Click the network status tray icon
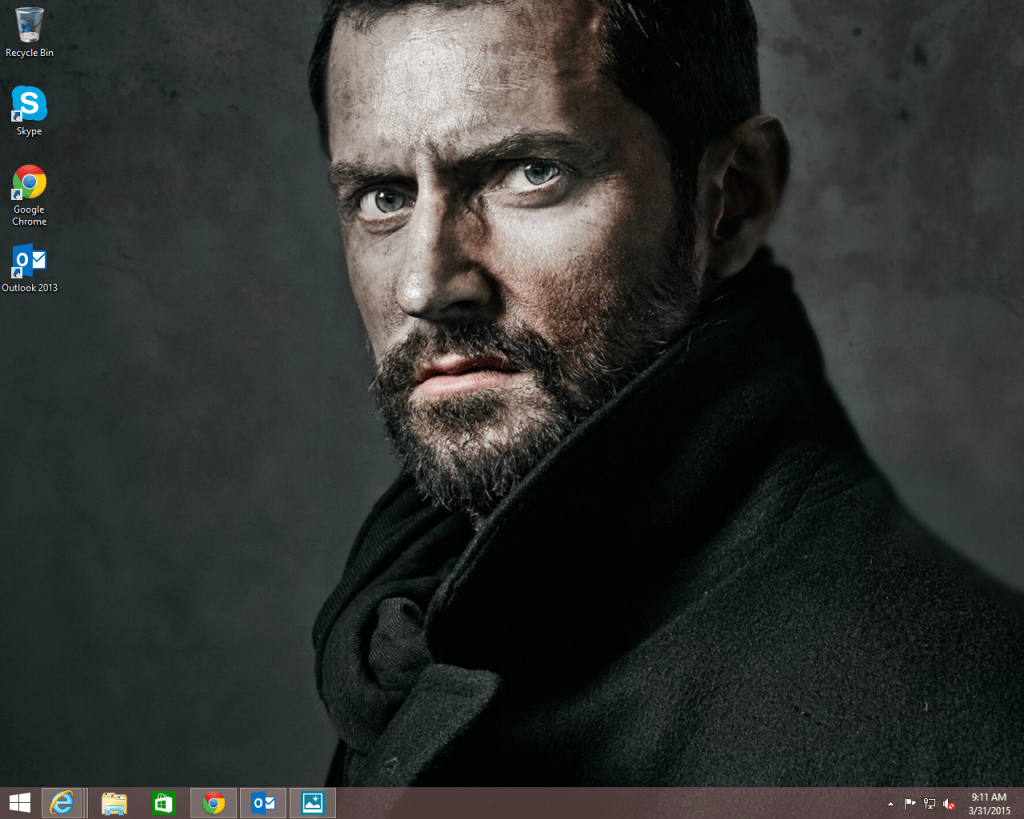1024x819 pixels. 928,803
